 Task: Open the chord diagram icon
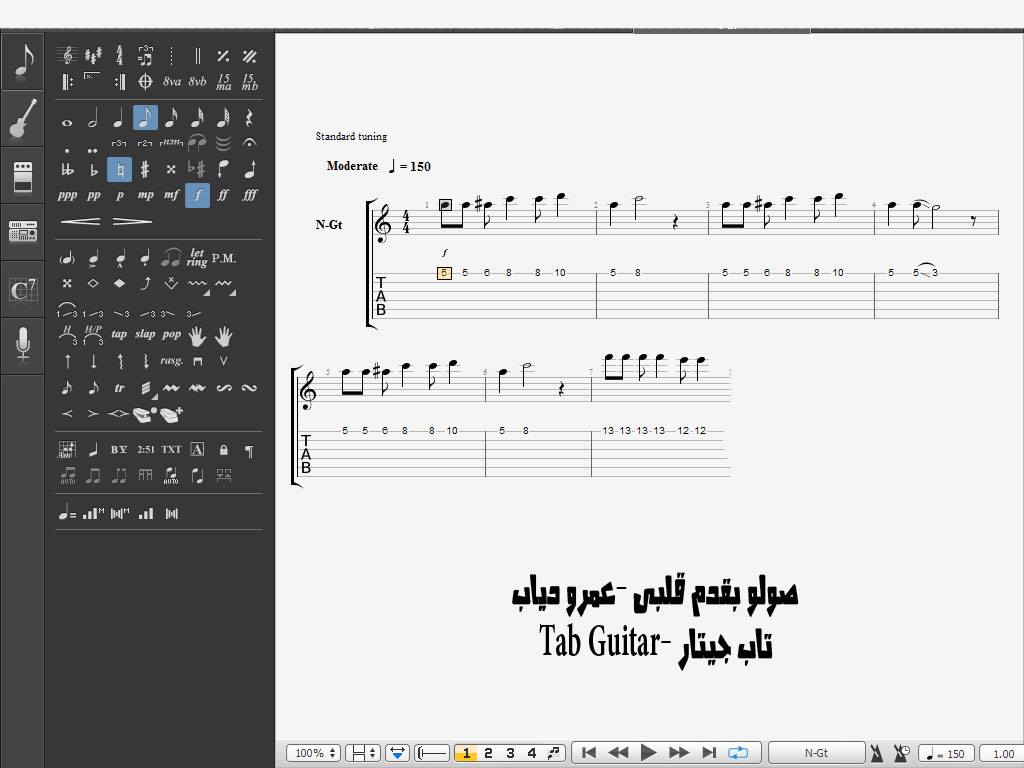click(x=67, y=450)
